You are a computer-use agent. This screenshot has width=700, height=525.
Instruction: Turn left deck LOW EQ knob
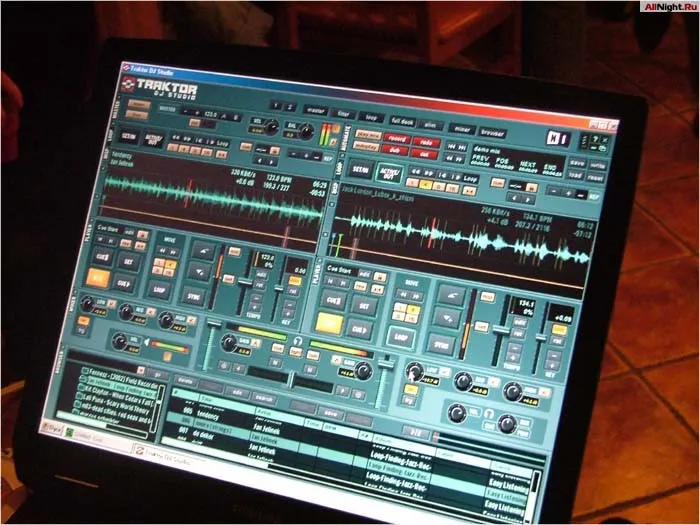(x=88, y=304)
